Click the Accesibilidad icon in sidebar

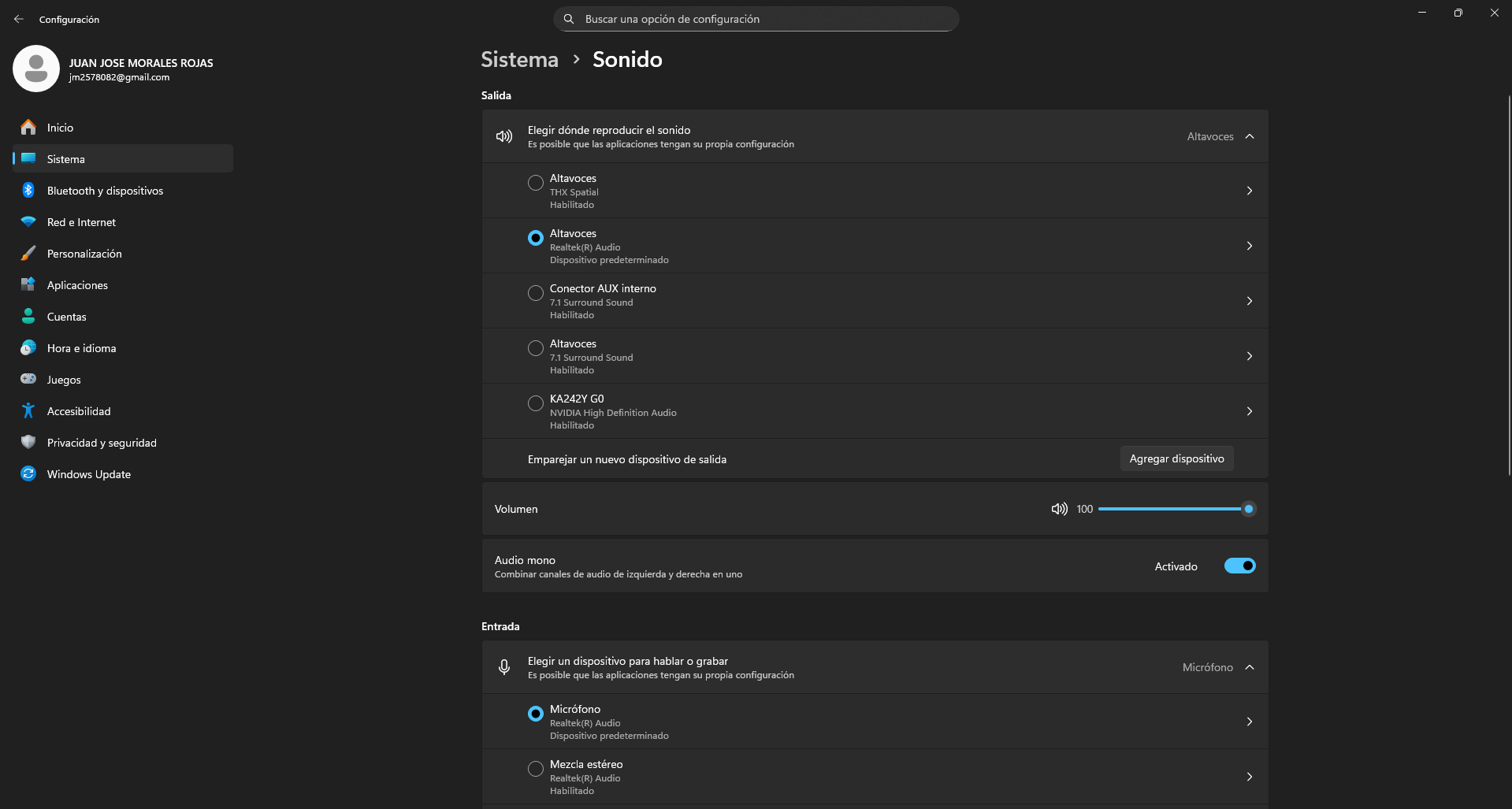click(x=28, y=410)
